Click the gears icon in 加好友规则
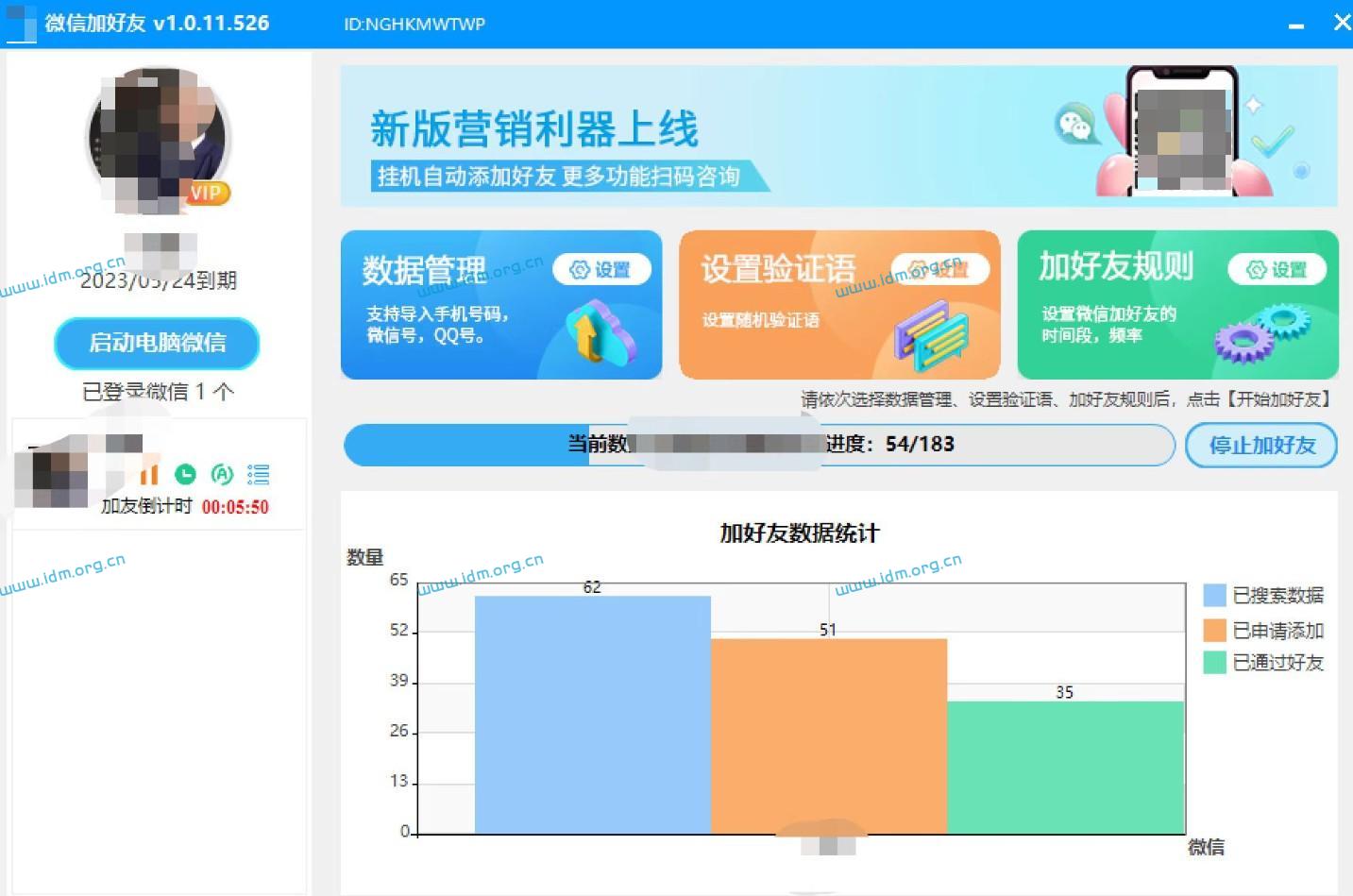This screenshot has width=1353, height=896. point(1262,333)
